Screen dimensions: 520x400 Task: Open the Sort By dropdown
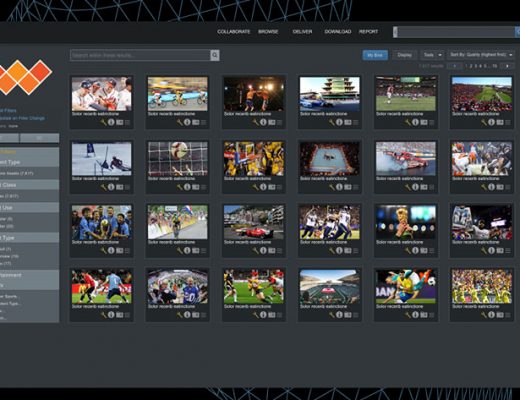[481, 55]
